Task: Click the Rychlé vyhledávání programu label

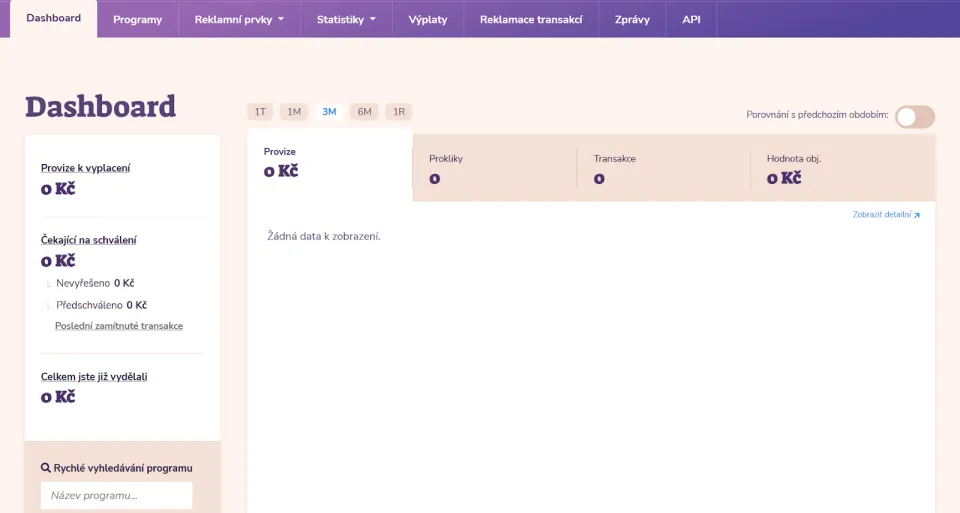Action: tap(123, 468)
